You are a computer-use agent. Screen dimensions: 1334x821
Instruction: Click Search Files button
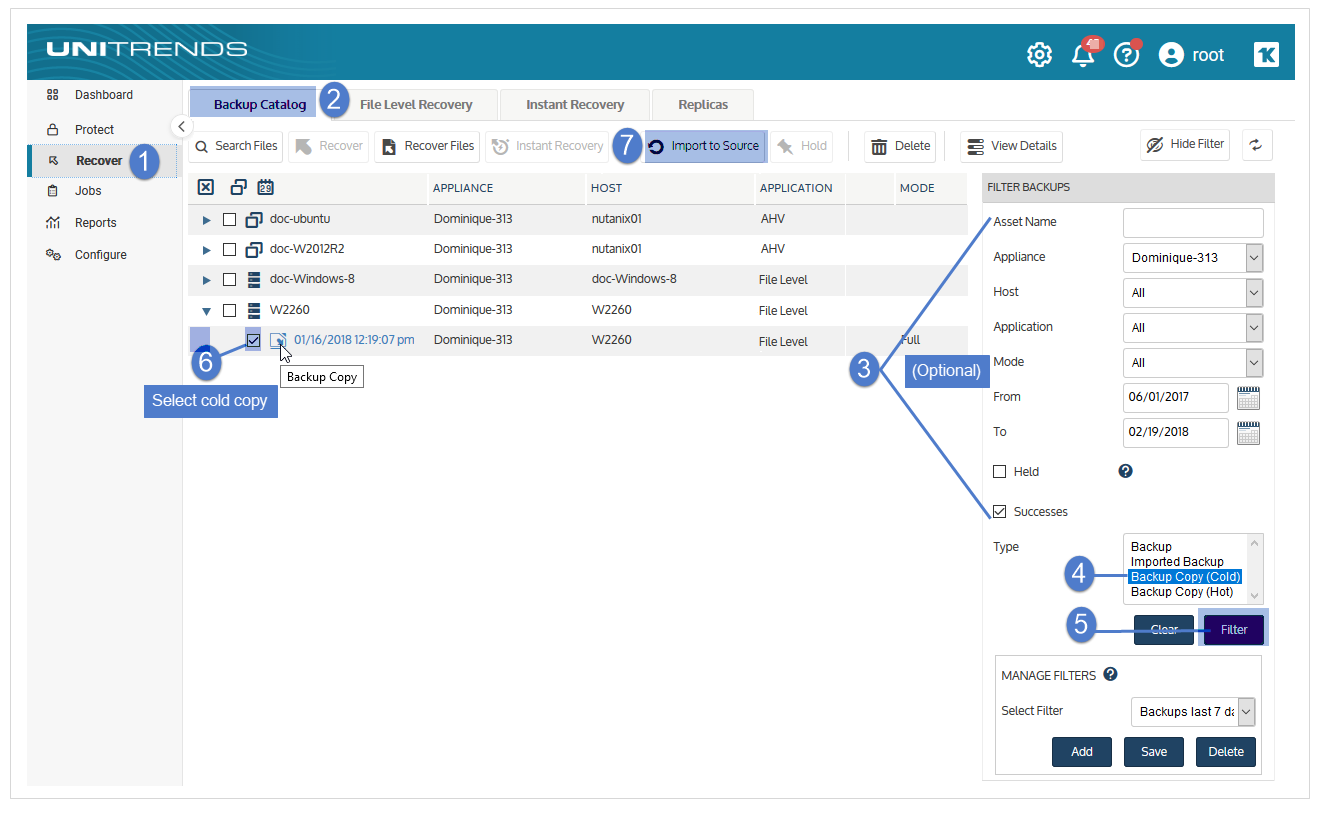pyautogui.click(x=236, y=146)
